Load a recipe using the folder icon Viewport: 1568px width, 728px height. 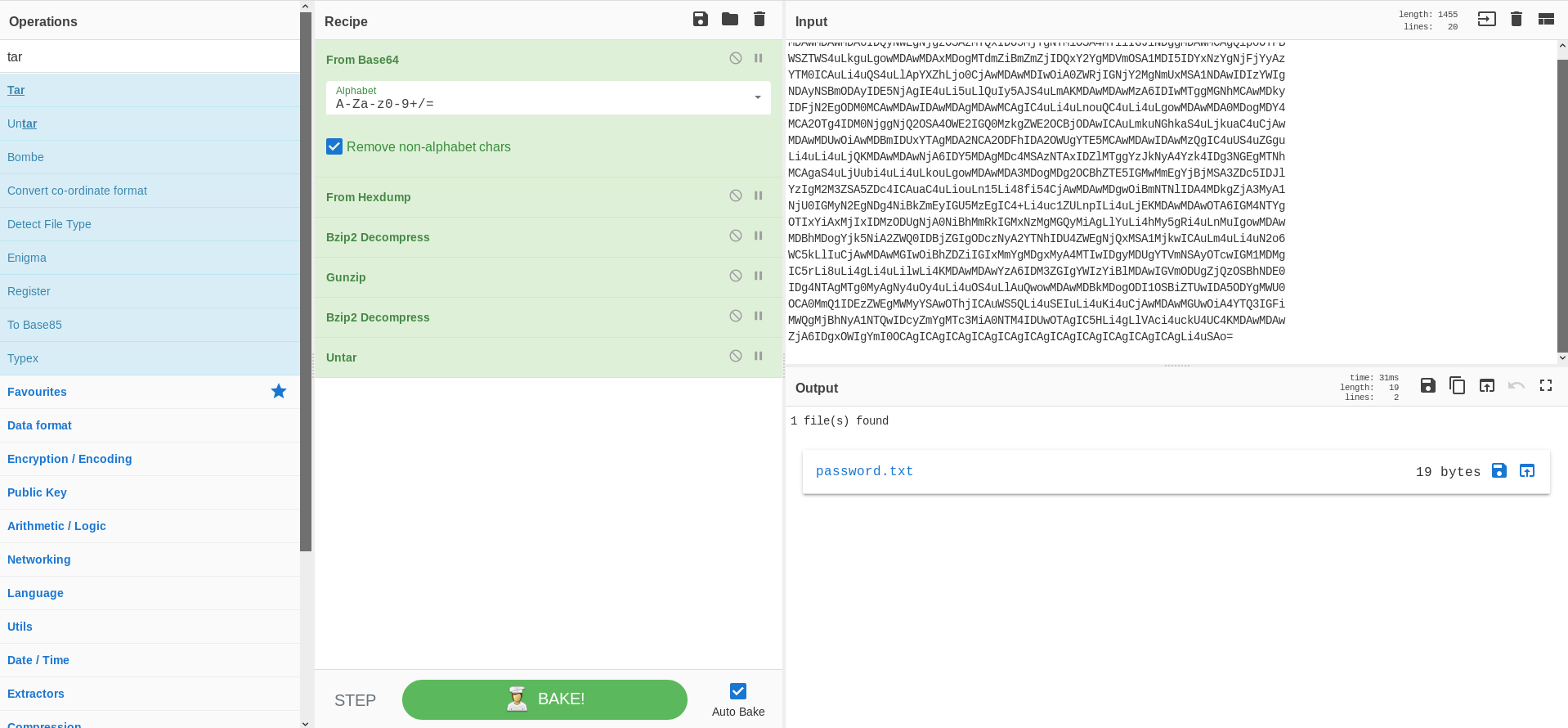[x=730, y=19]
